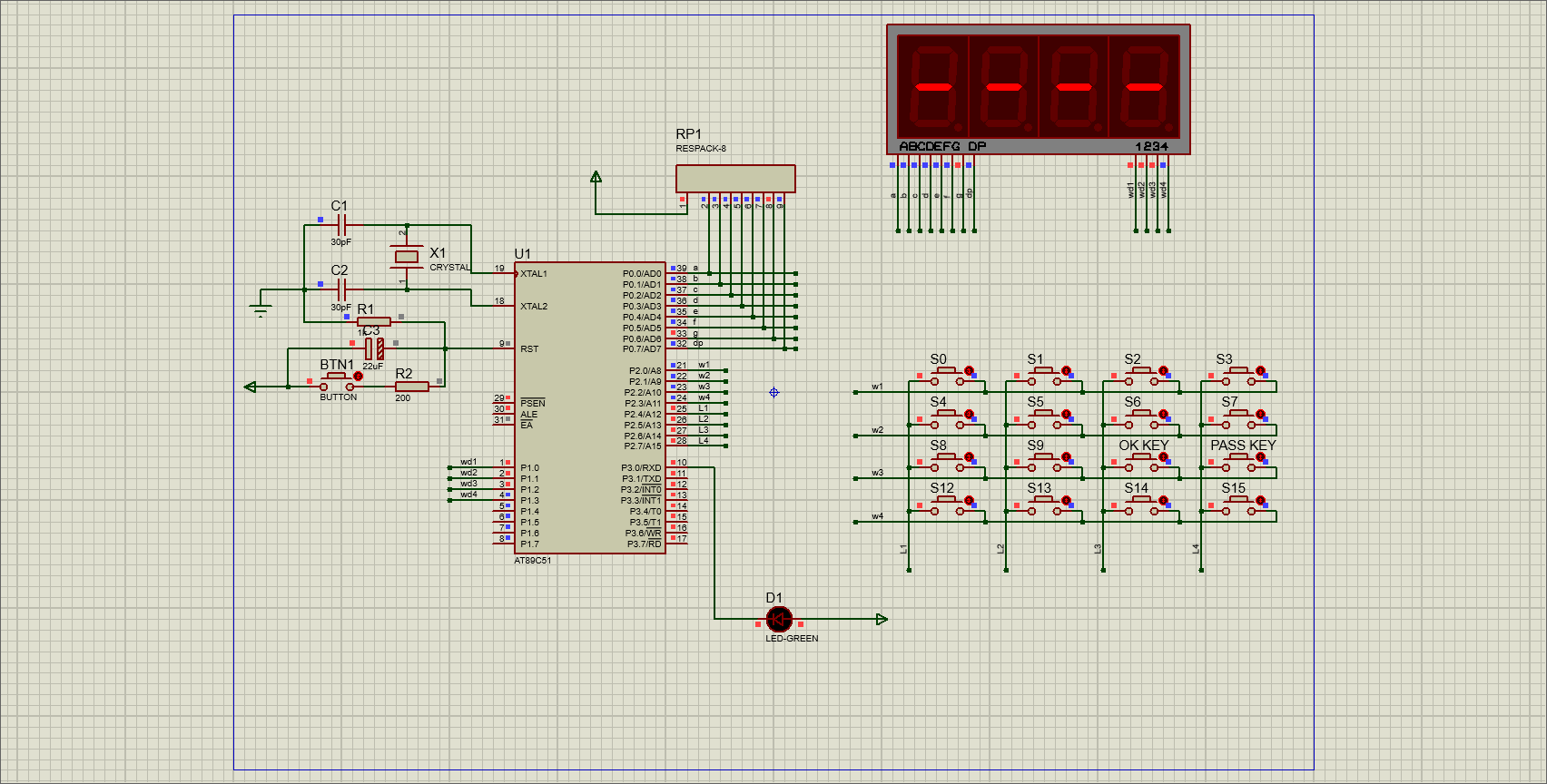Click keypad switch S9
The width and height of the screenshot is (1547, 784).
pos(1045,463)
